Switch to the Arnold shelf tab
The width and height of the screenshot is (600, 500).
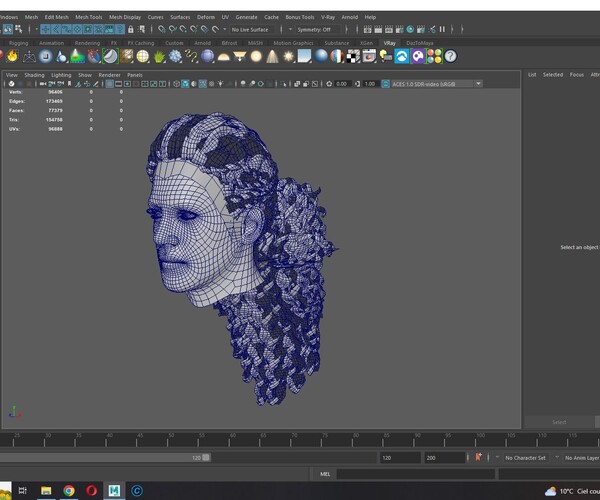tap(202, 43)
